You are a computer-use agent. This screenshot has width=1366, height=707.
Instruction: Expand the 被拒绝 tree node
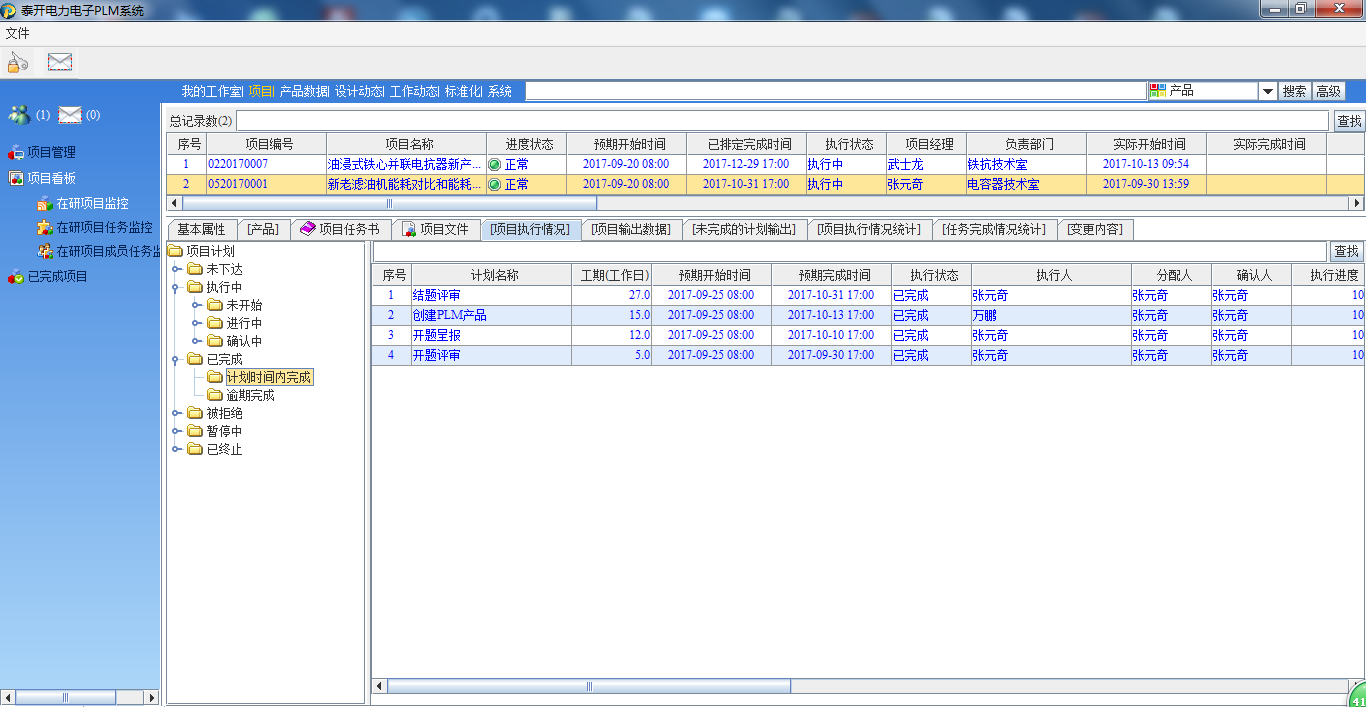[x=176, y=413]
